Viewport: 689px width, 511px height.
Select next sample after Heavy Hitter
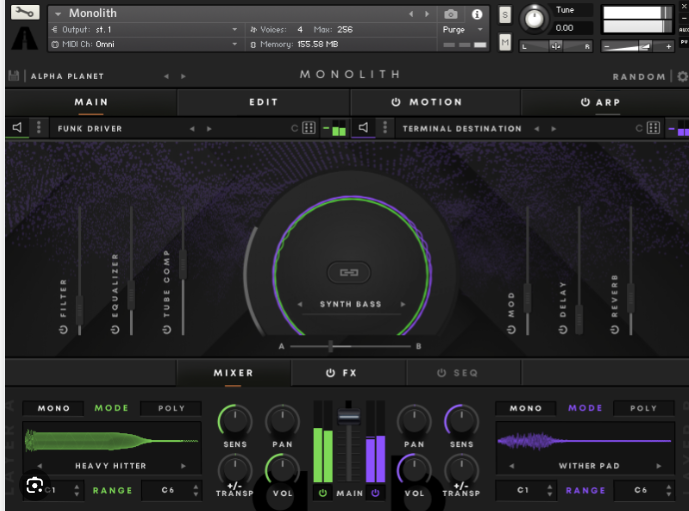pos(183,466)
